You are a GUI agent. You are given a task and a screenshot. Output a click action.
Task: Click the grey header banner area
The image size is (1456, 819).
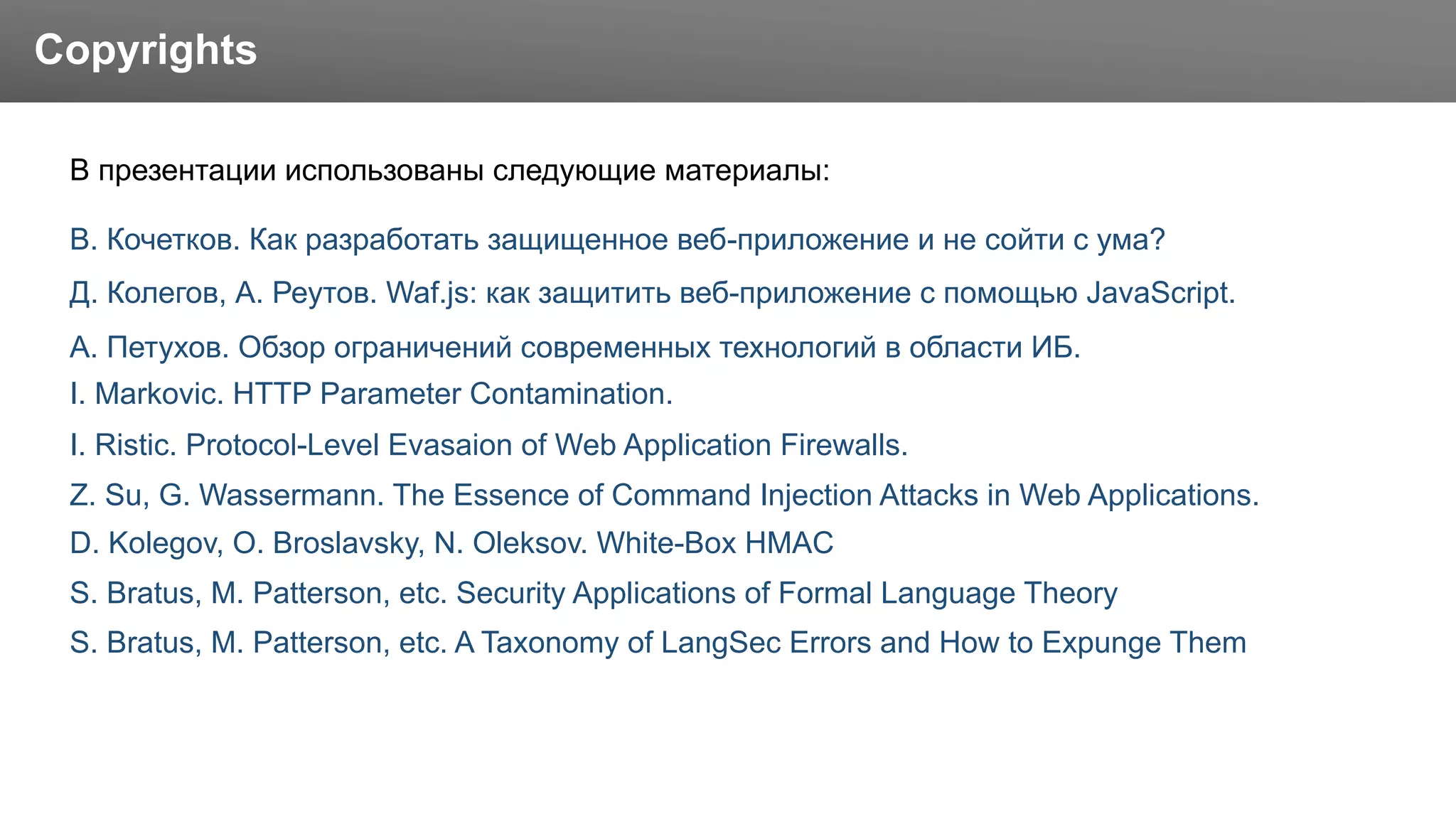[x=728, y=51]
